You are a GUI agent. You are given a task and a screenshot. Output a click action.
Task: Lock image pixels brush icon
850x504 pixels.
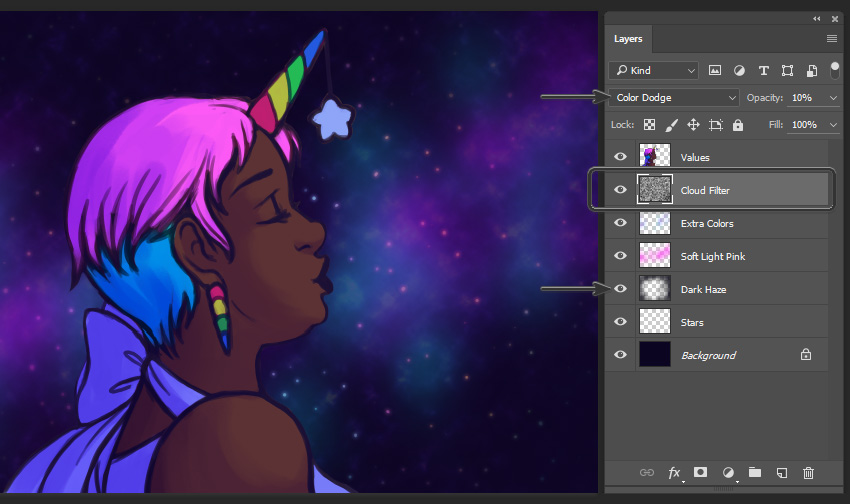click(671, 125)
